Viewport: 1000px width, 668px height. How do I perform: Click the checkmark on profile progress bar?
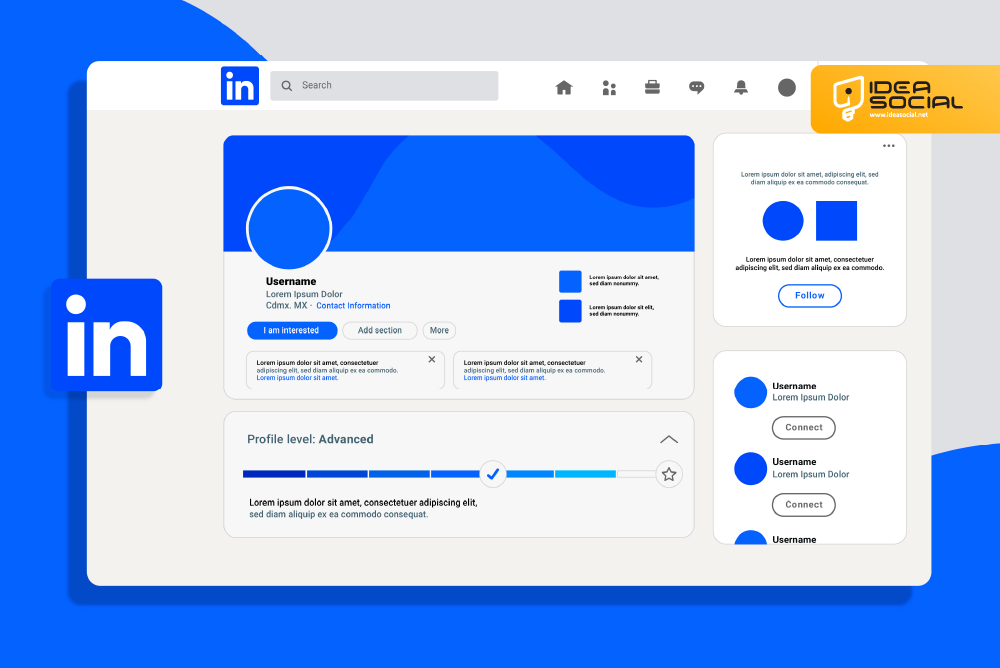pos(493,474)
